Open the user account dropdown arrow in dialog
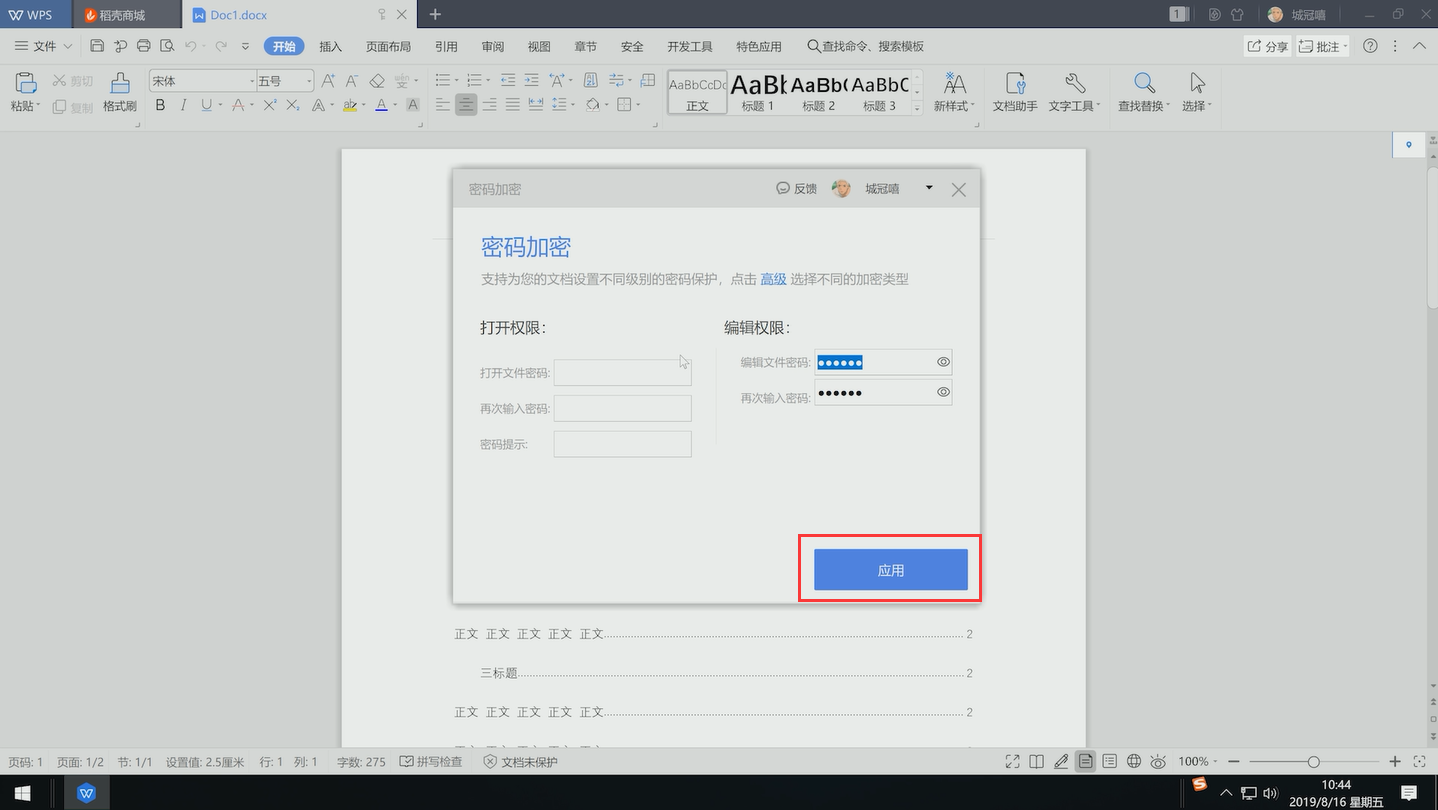 929,188
